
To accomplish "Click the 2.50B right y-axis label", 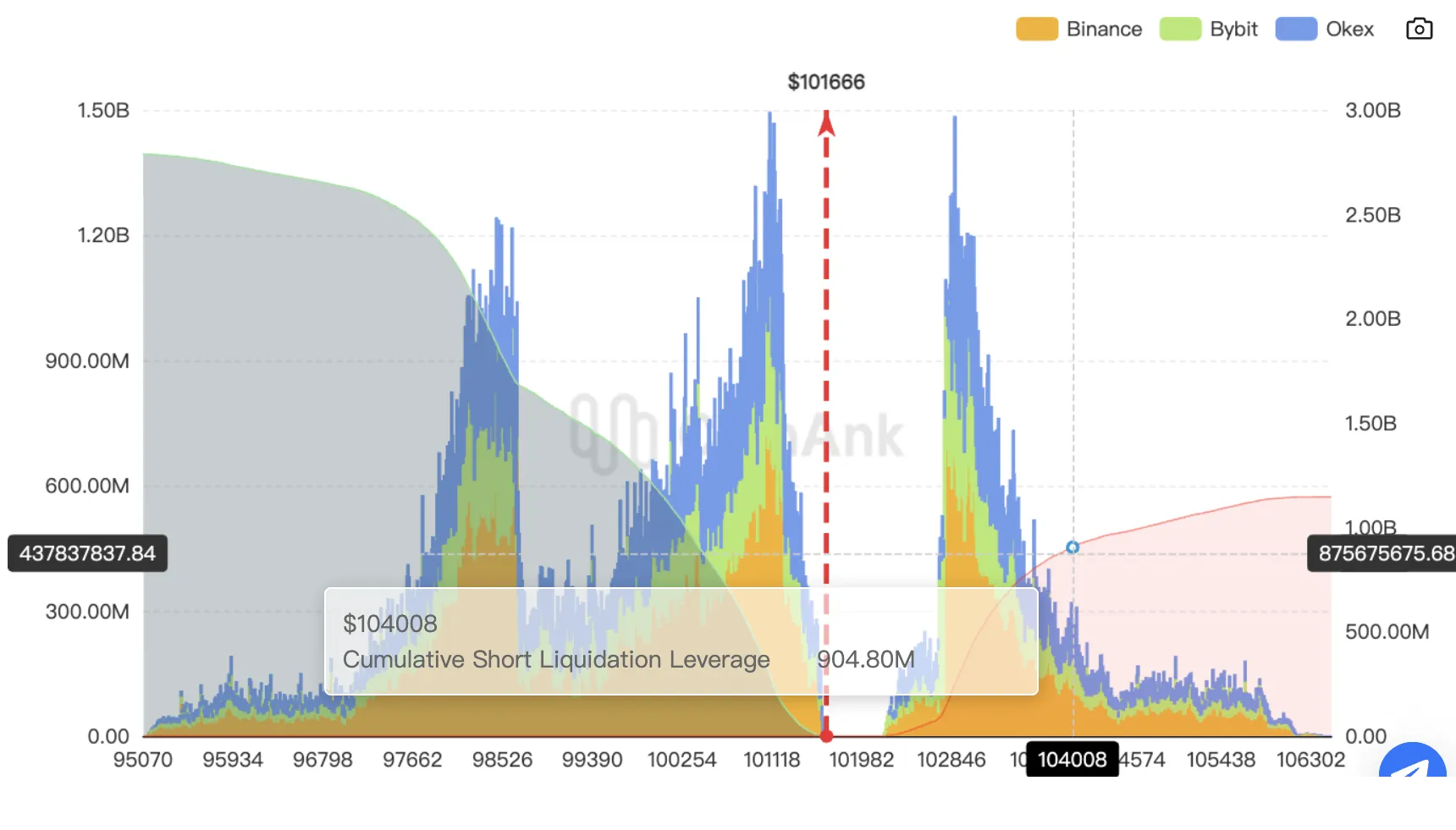I will (1373, 215).
